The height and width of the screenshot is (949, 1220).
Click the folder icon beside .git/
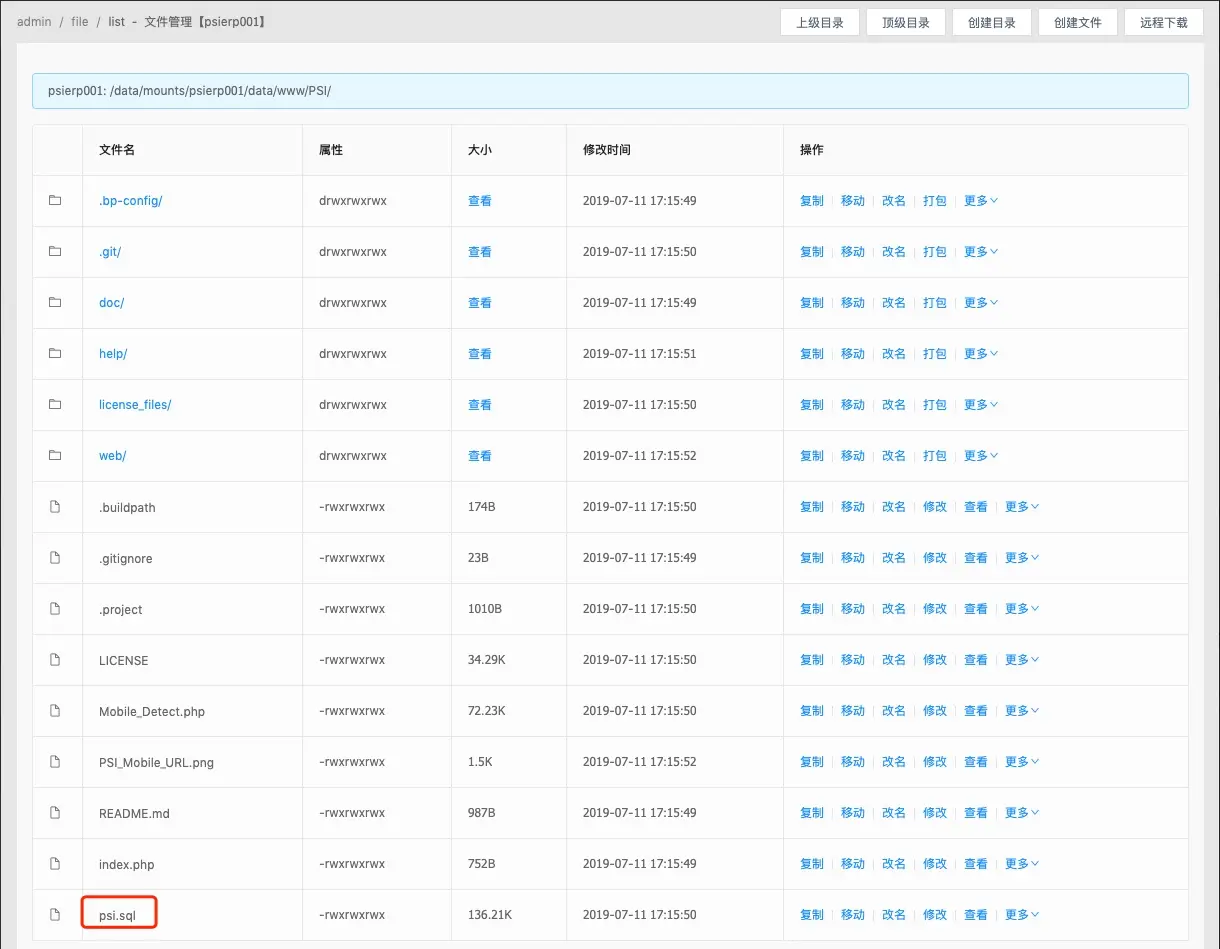[55, 251]
